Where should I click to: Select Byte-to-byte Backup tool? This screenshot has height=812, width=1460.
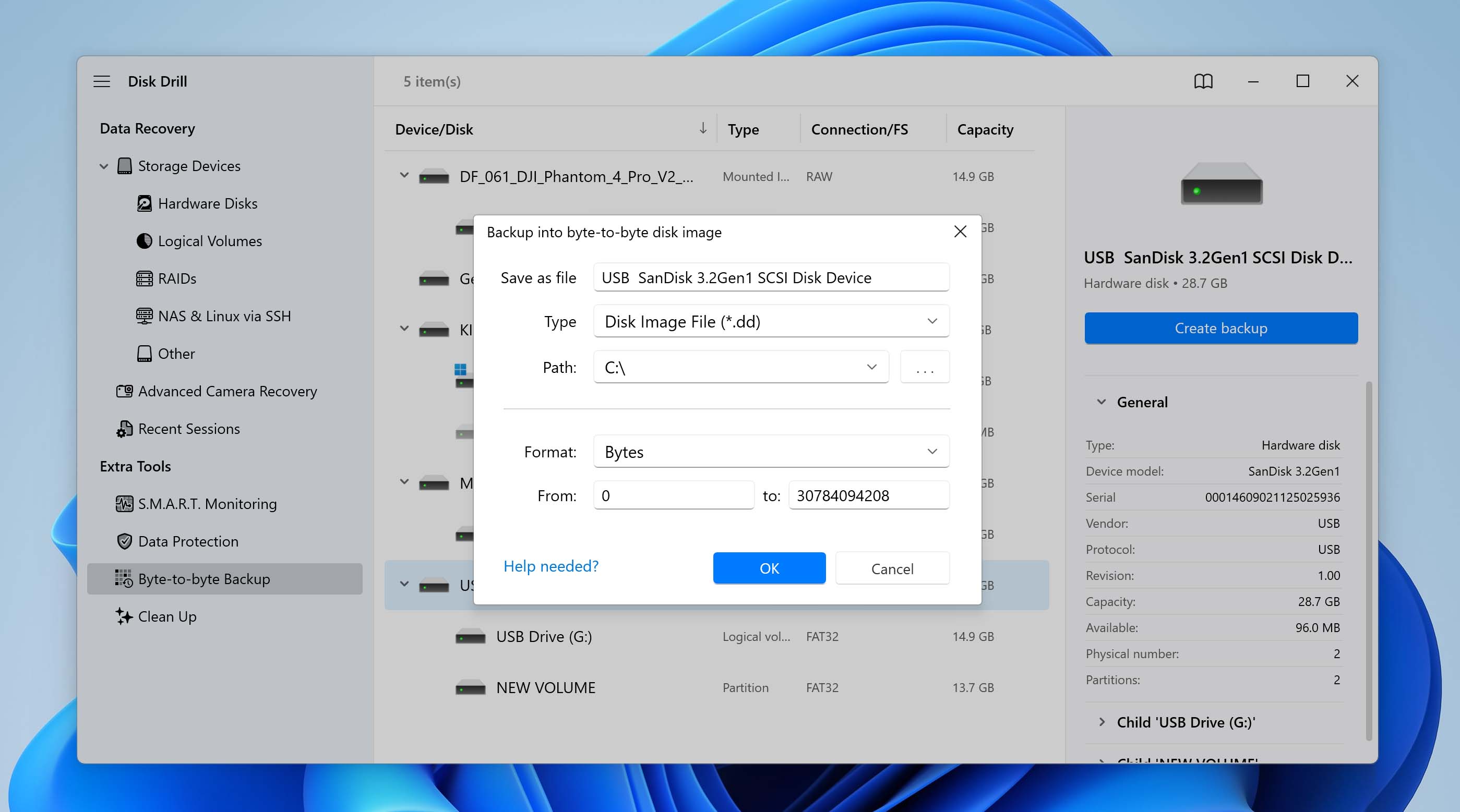(x=224, y=578)
